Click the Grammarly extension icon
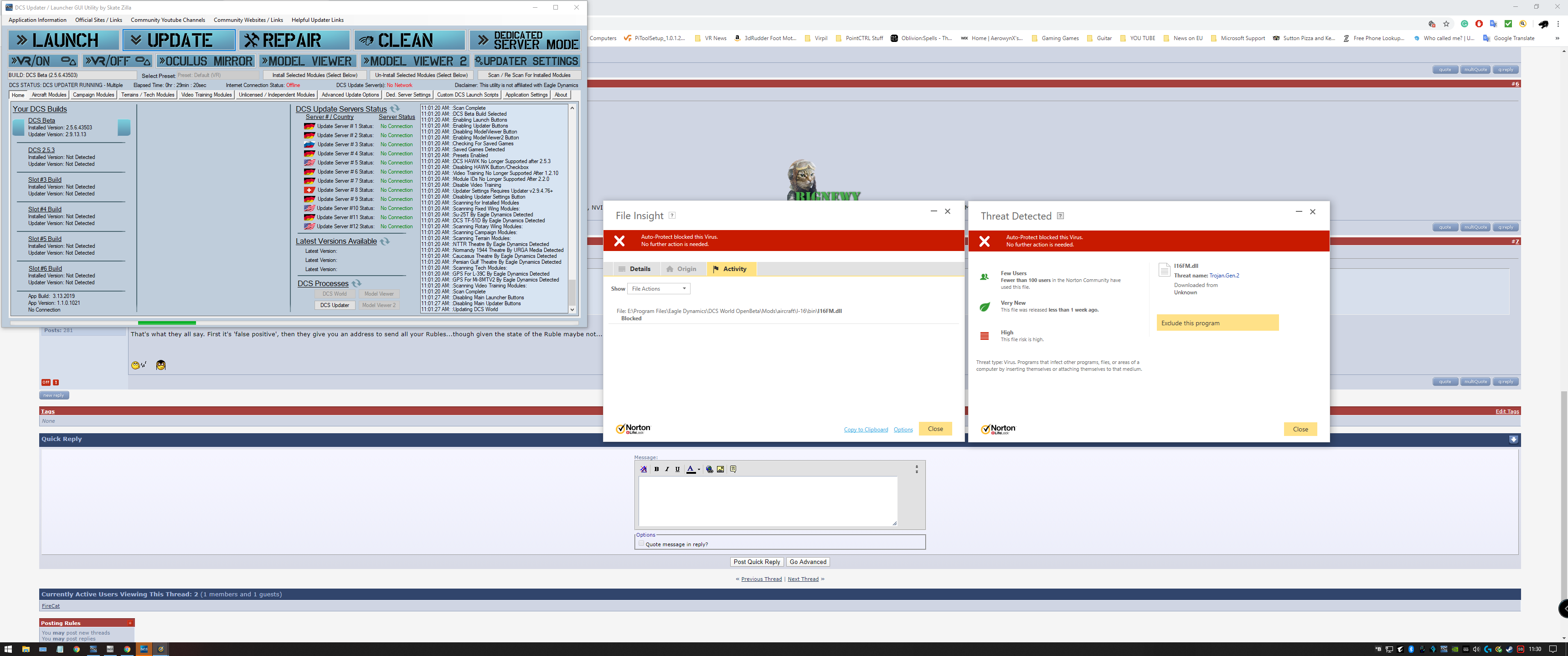The height and width of the screenshot is (656, 1568). [x=1464, y=24]
